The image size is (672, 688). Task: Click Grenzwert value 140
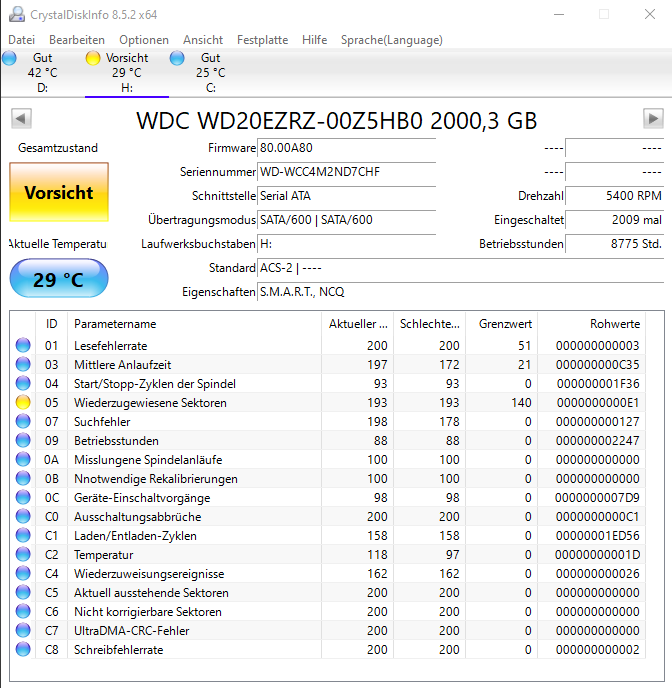pos(521,402)
